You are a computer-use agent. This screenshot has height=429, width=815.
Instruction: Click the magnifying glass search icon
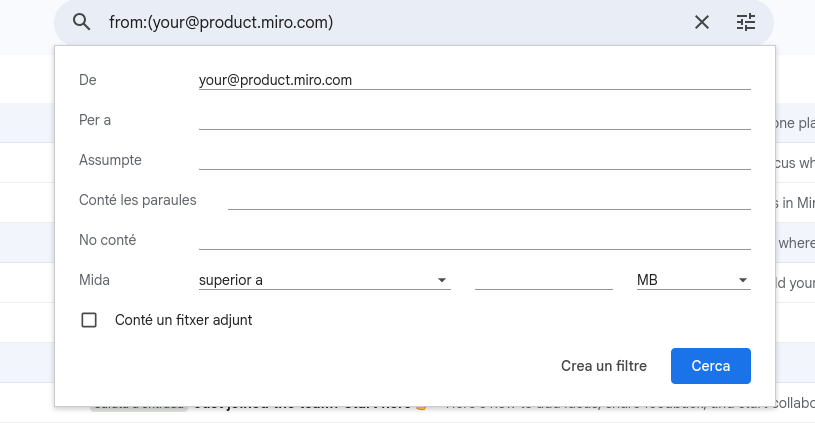pos(82,22)
